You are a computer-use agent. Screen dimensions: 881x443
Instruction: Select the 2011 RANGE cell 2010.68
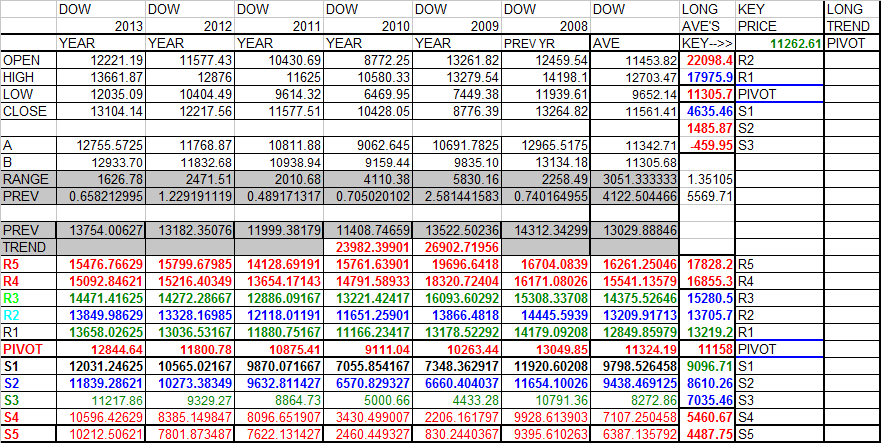pos(279,179)
